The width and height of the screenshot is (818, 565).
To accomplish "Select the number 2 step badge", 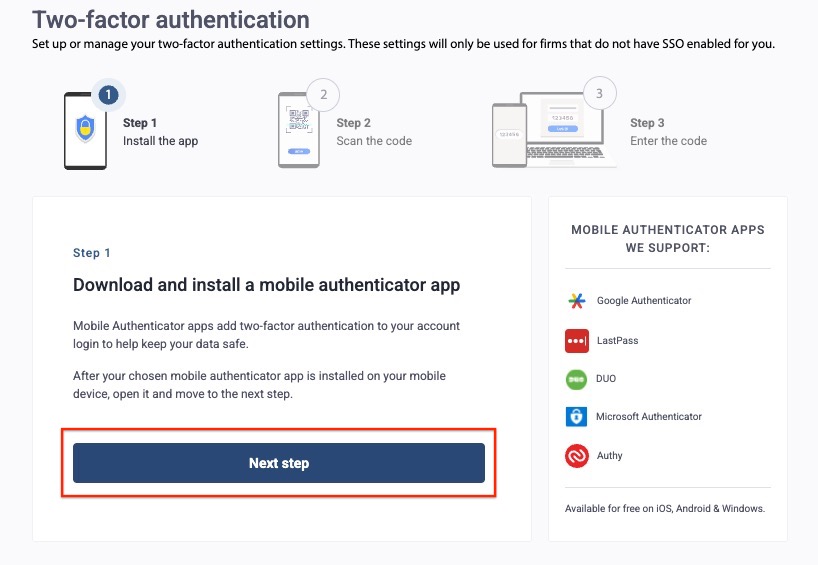I will point(323,95).
